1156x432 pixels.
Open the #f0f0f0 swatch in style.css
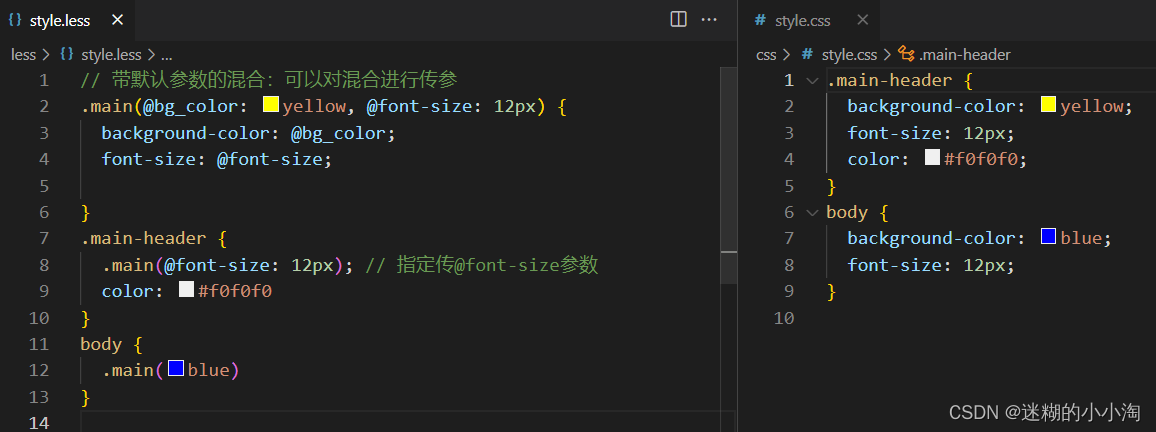tap(933, 158)
